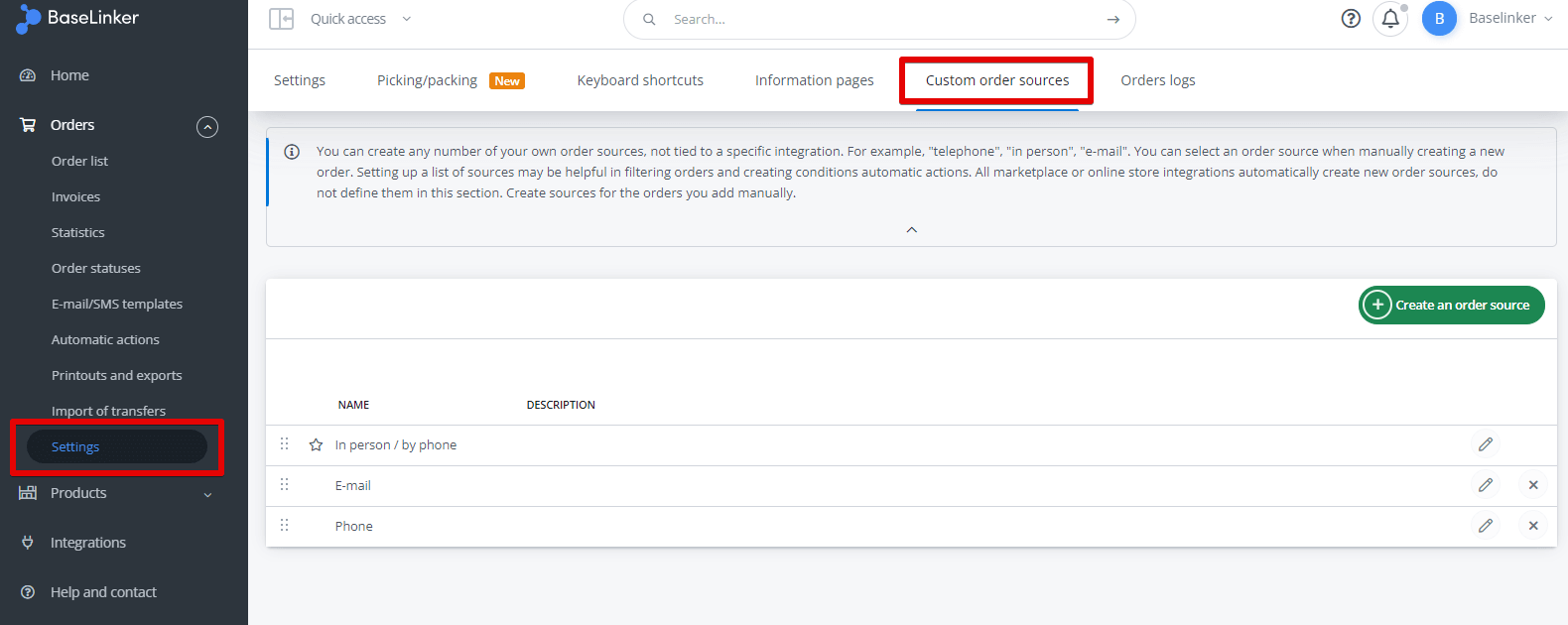Switch to Keyboard shortcuts tab
The width and height of the screenshot is (1568, 625).
pos(640,80)
